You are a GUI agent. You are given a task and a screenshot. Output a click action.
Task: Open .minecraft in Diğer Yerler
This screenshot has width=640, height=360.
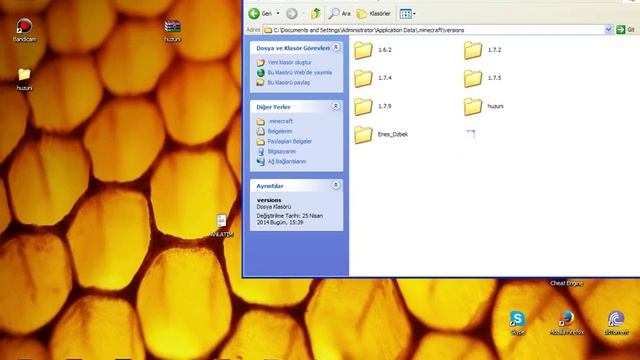tap(280, 121)
